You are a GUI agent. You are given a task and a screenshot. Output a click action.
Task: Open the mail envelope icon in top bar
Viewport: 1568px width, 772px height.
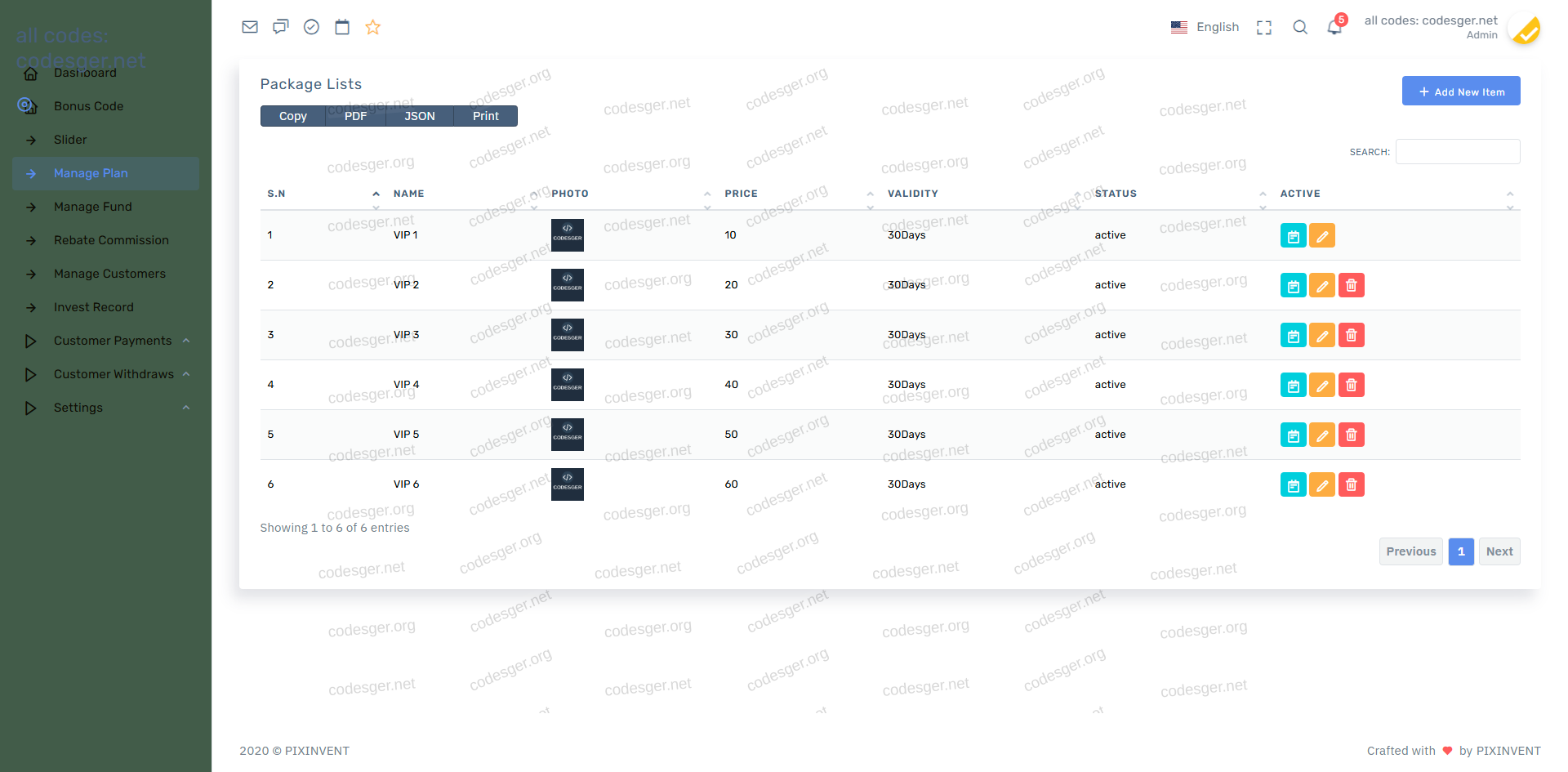tap(250, 27)
